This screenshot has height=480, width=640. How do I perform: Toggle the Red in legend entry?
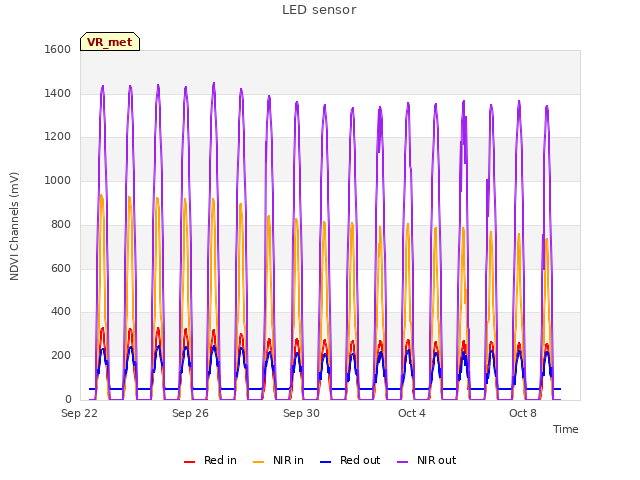coord(210,460)
